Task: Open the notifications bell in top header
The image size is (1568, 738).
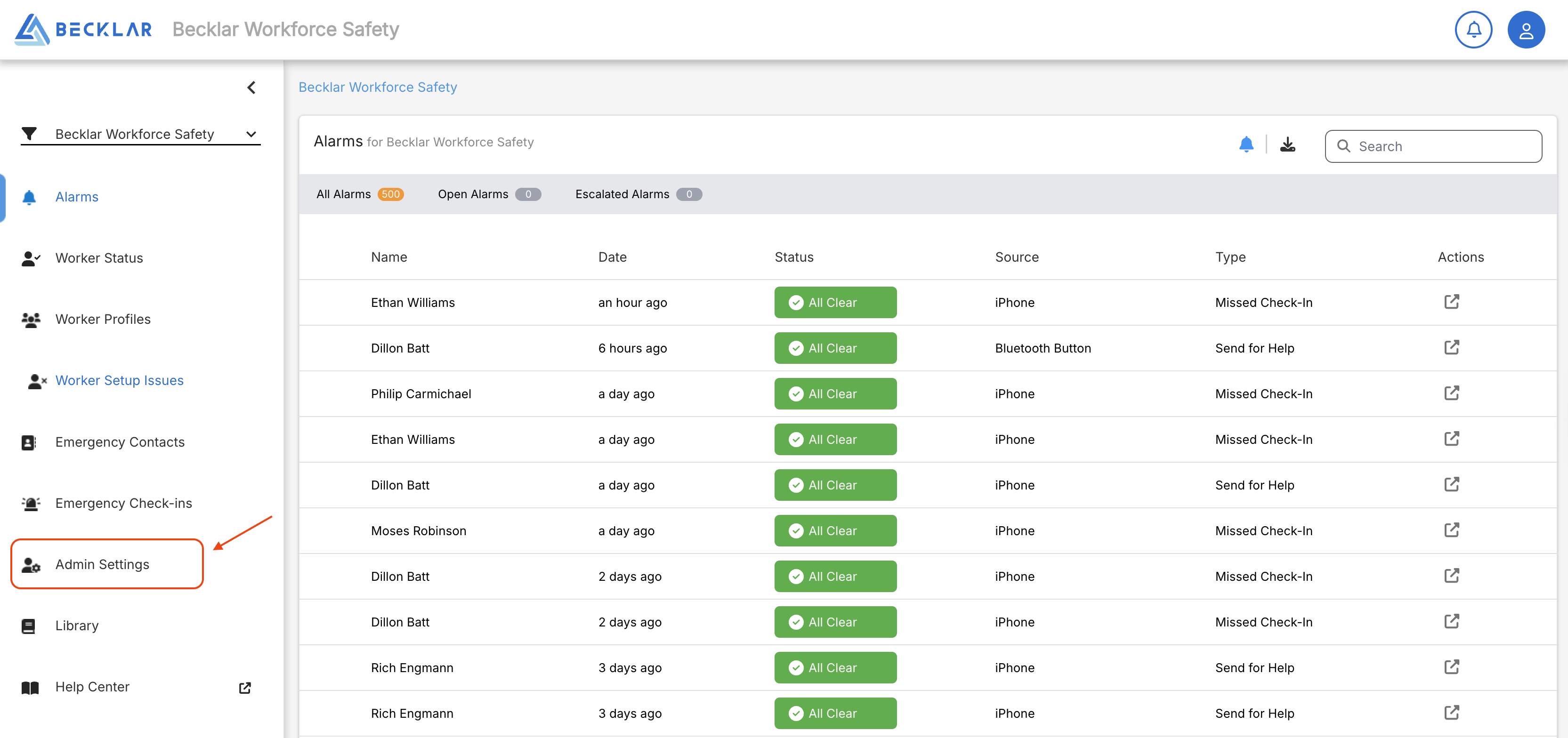Action: [1473, 29]
